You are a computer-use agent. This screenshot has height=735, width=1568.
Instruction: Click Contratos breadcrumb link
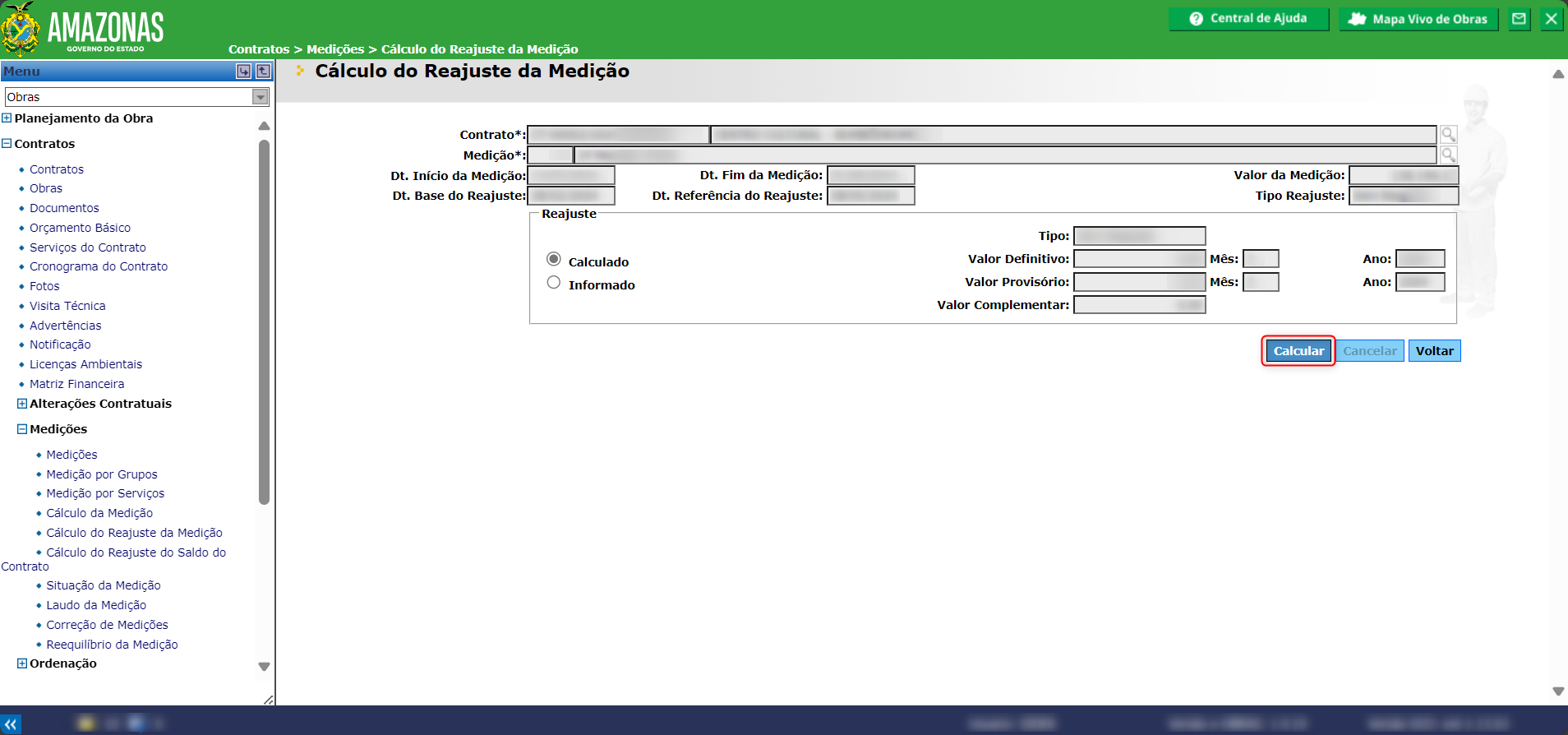[259, 49]
